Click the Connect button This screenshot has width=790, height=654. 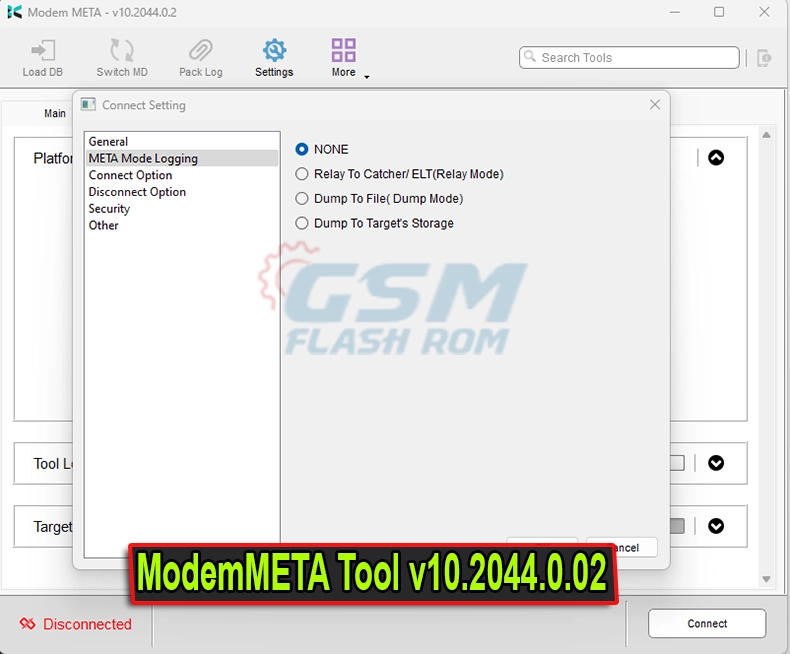[x=707, y=623]
